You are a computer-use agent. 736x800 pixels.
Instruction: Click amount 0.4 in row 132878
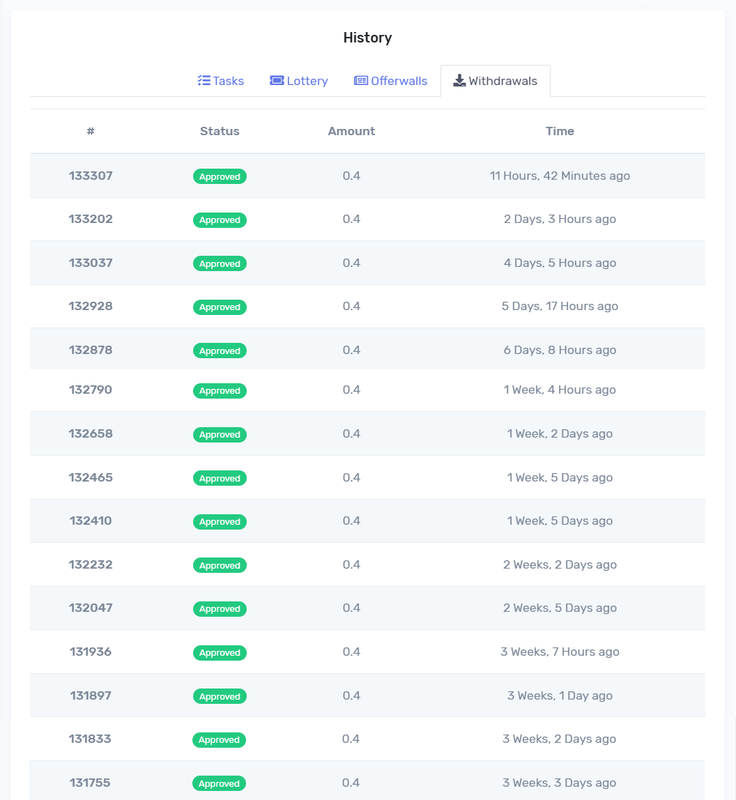coord(351,351)
